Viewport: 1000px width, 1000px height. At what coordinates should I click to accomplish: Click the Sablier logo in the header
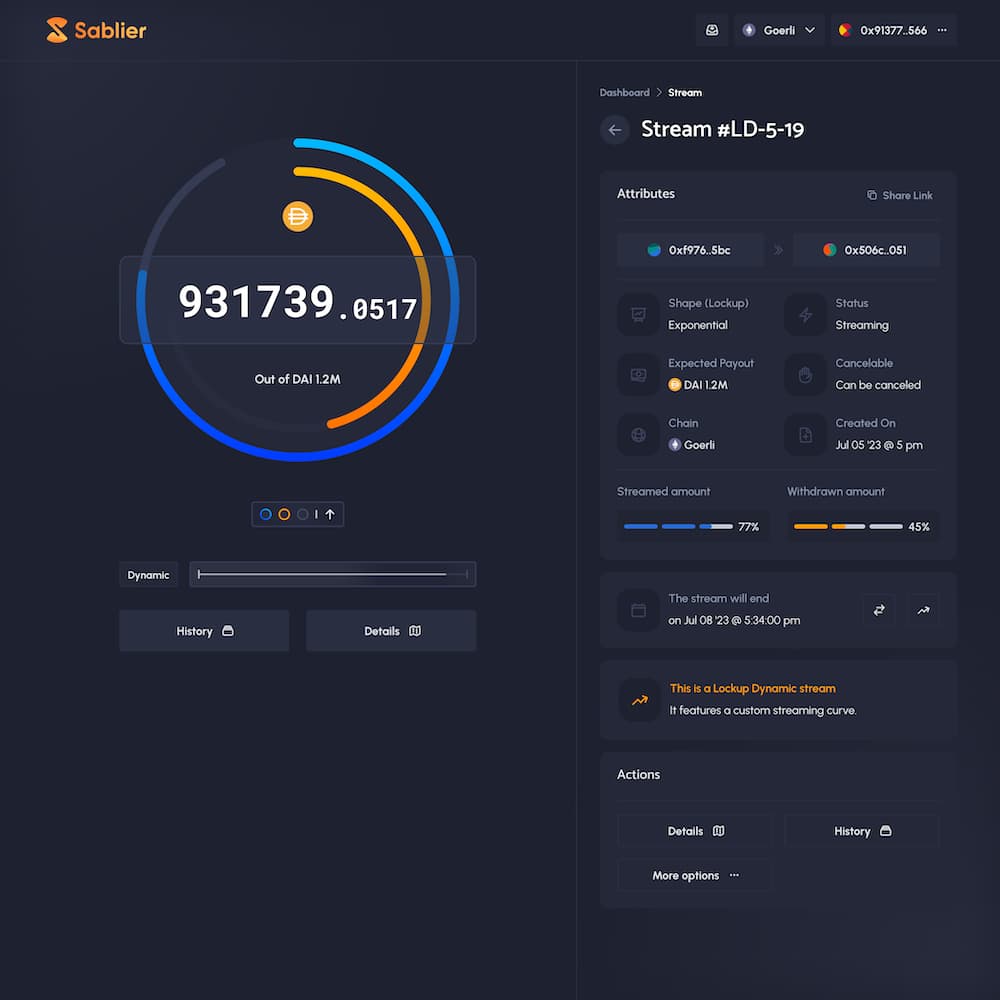coord(95,30)
